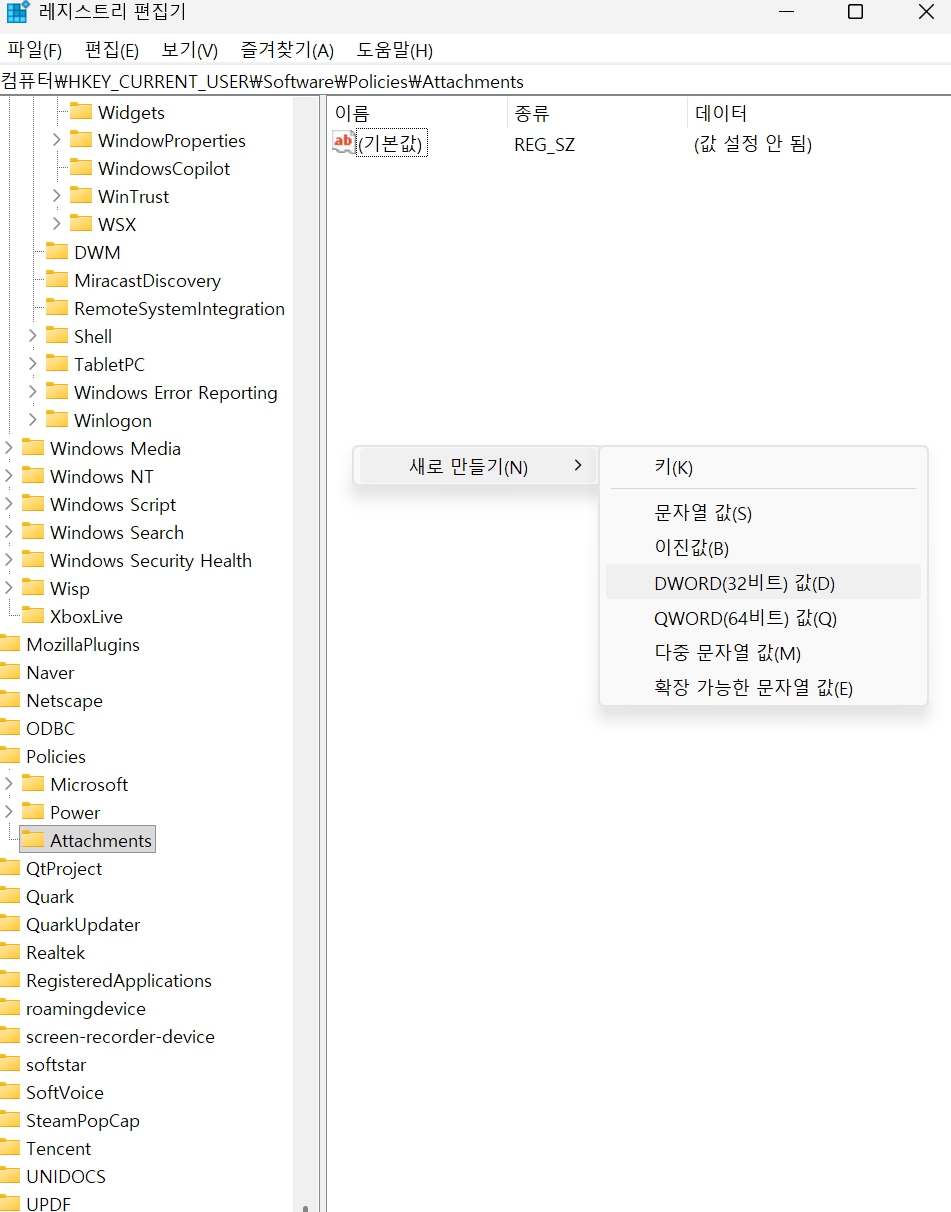Click the registry path address bar
The width and height of the screenshot is (951, 1212).
[475, 81]
